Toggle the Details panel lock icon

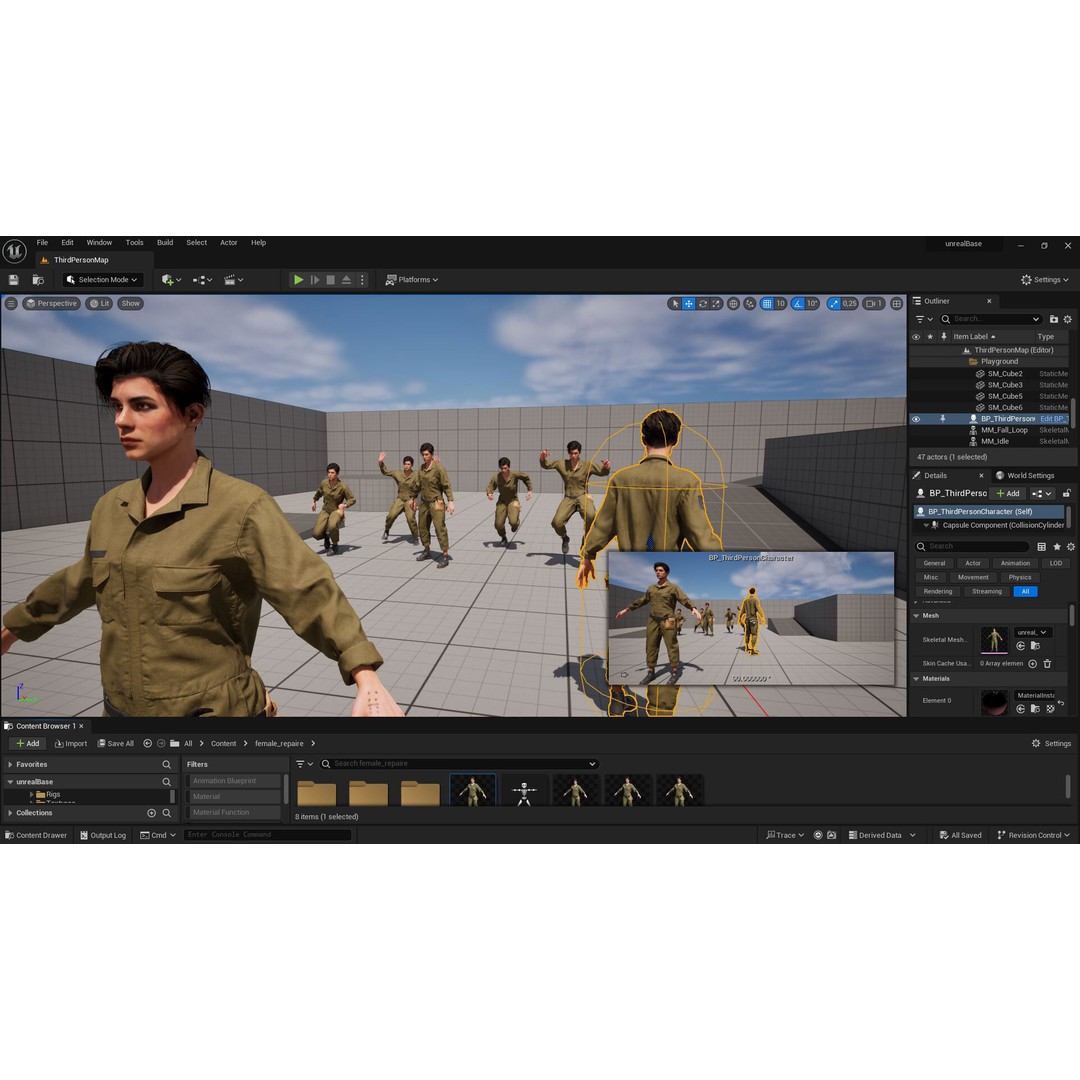click(x=1066, y=493)
